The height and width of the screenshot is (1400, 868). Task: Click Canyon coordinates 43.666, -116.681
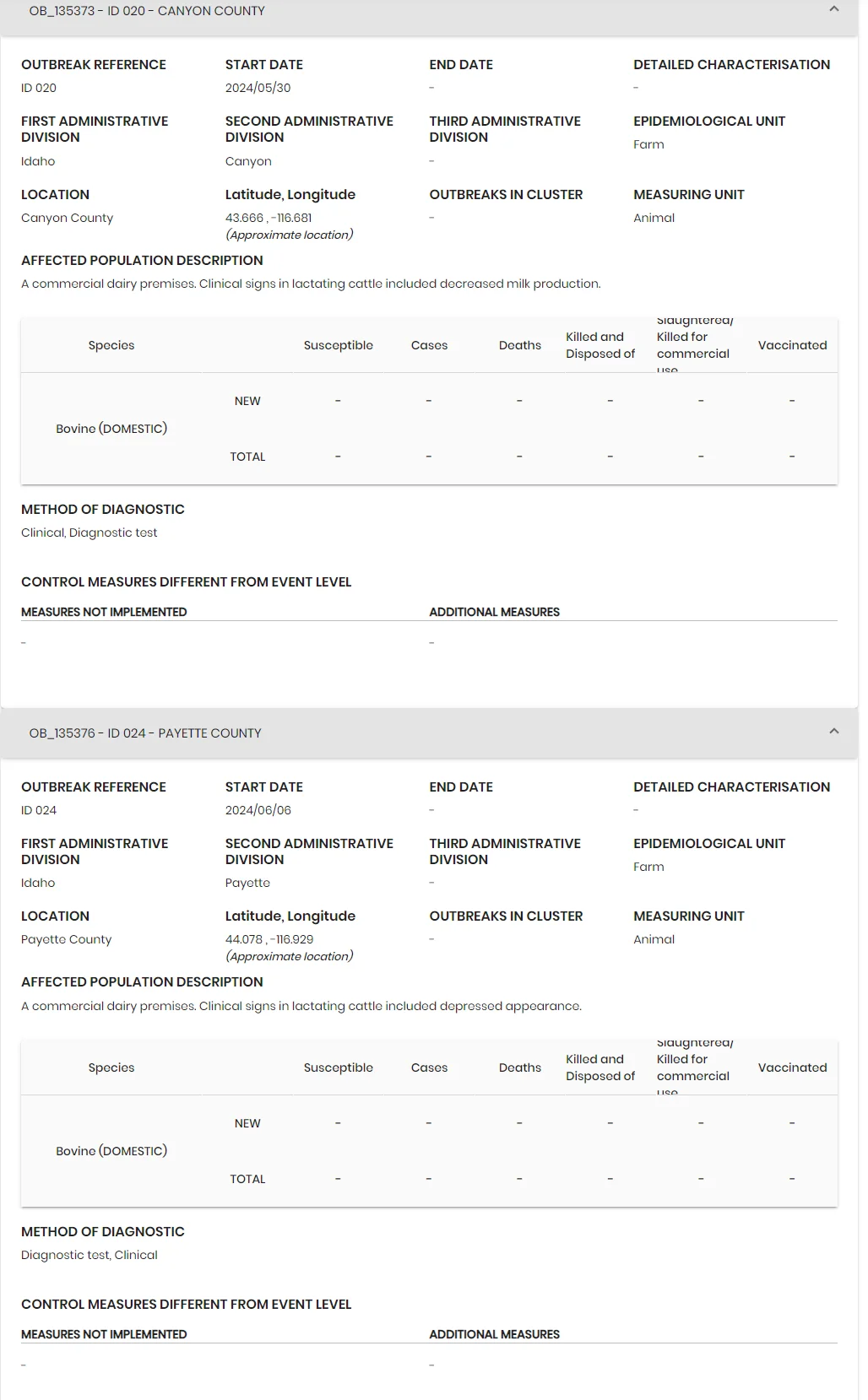click(x=269, y=218)
